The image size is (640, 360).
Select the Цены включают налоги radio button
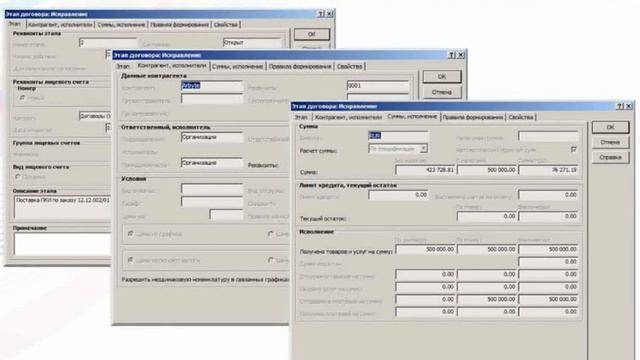click(x=131, y=260)
